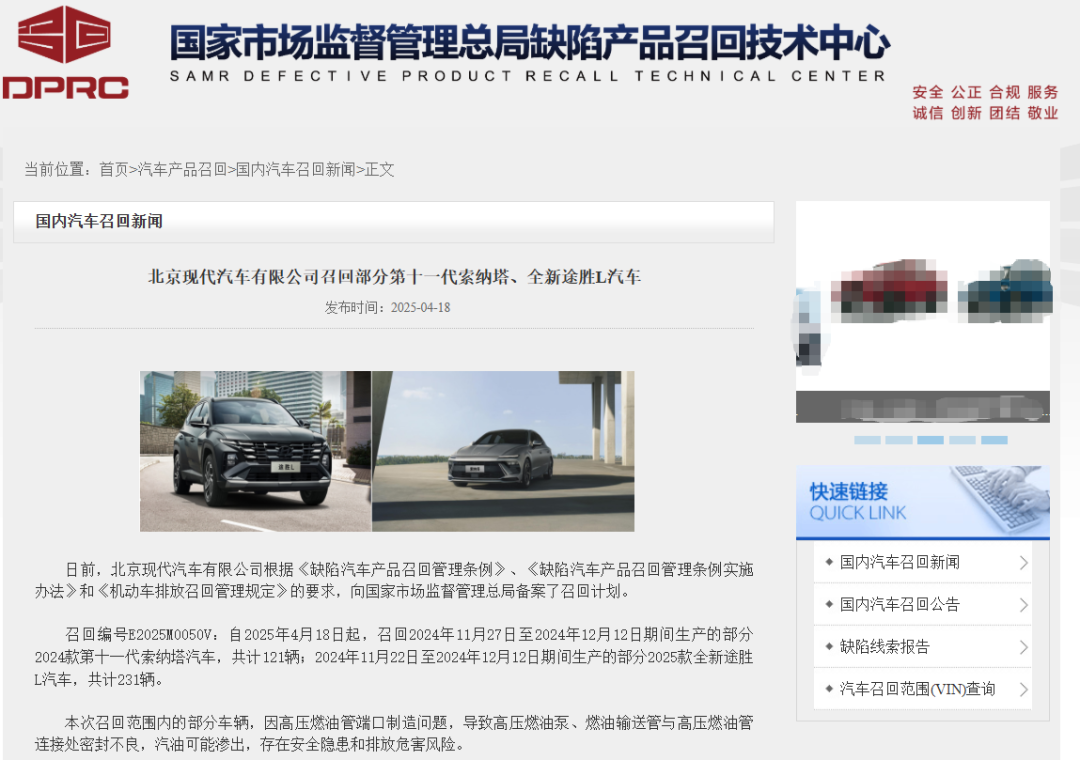Image resolution: width=1080 pixels, height=760 pixels.
Task: Open 国内汽车召回新闻 quick link
Action: (900, 562)
